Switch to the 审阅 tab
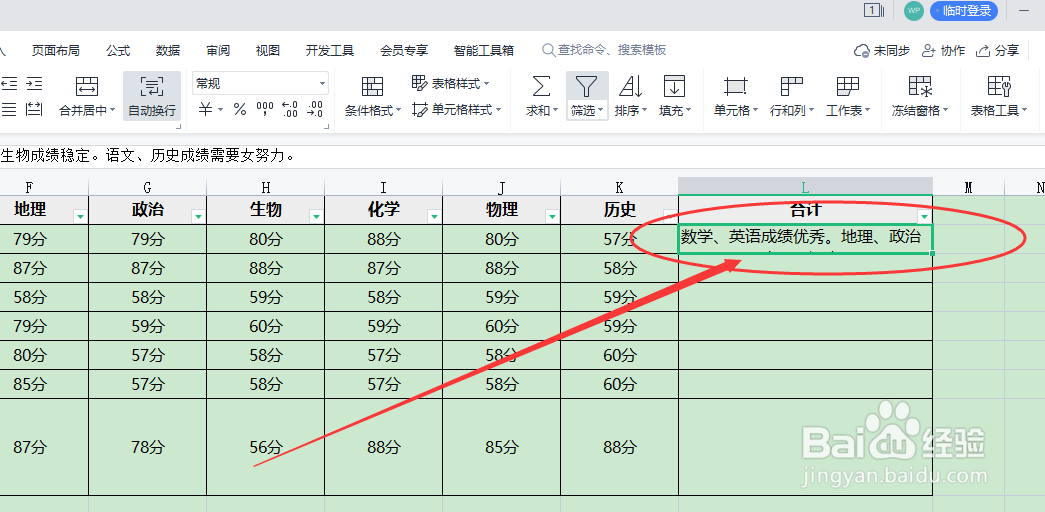The height and width of the screenshot is (512, 1045). [218, 50]
